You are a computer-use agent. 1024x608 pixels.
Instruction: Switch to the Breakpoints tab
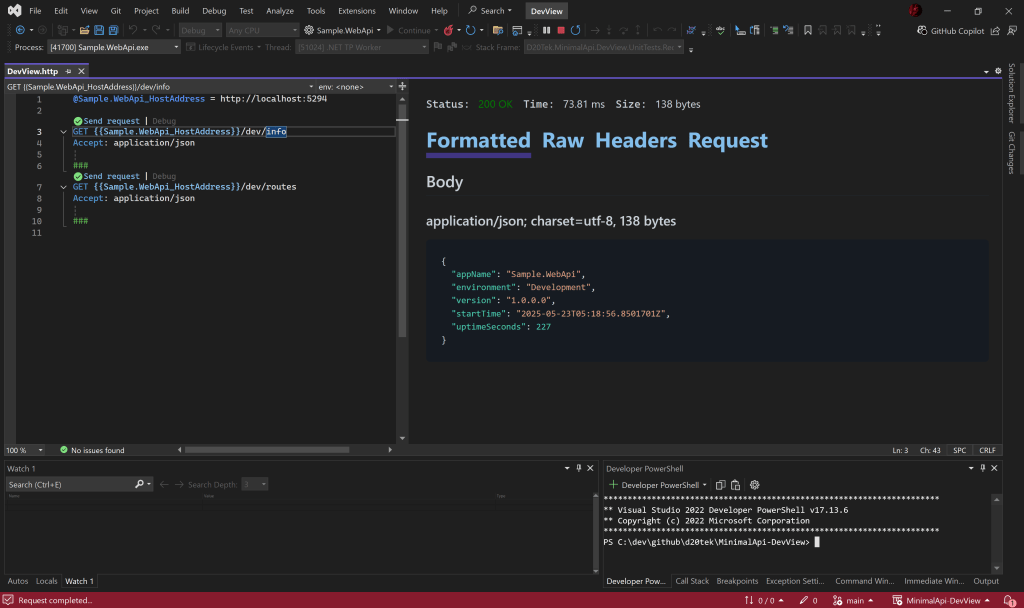(737, 581)
